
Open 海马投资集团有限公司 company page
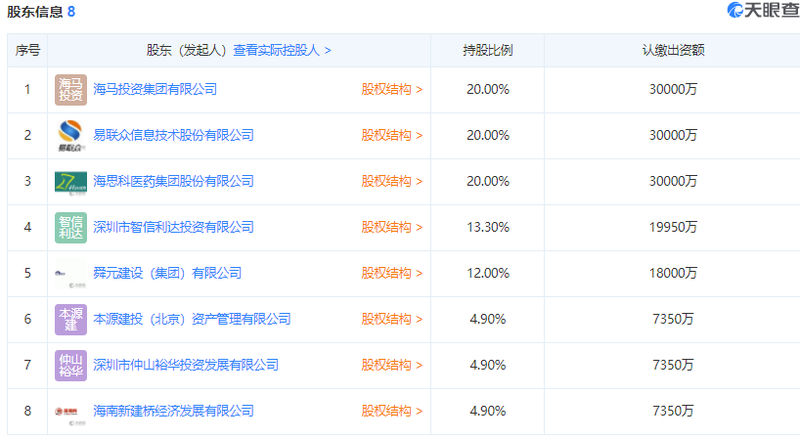[155, 89]
